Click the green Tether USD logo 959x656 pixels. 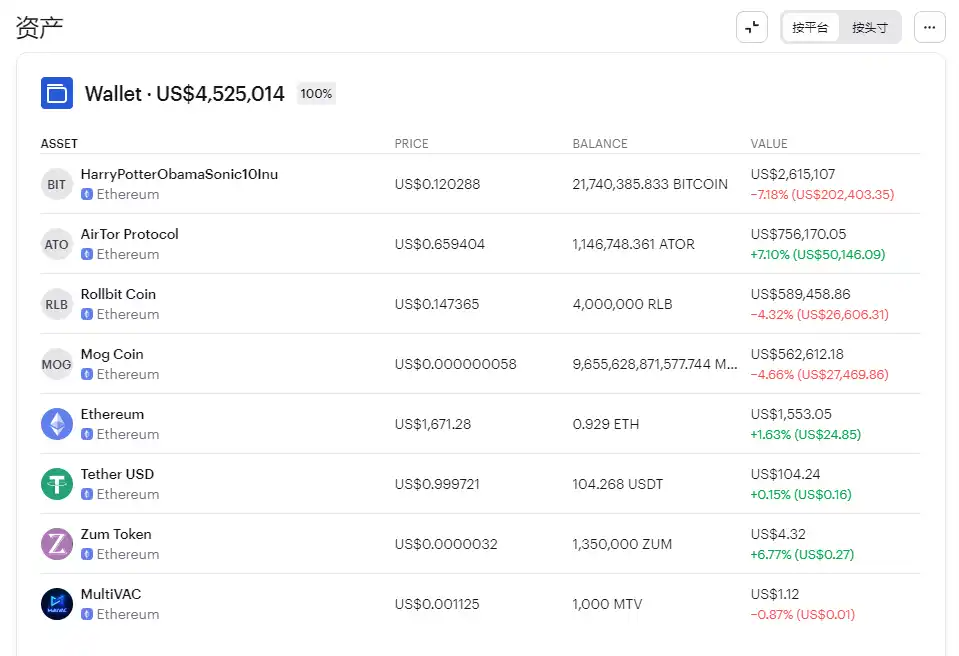tap(57, 484)
